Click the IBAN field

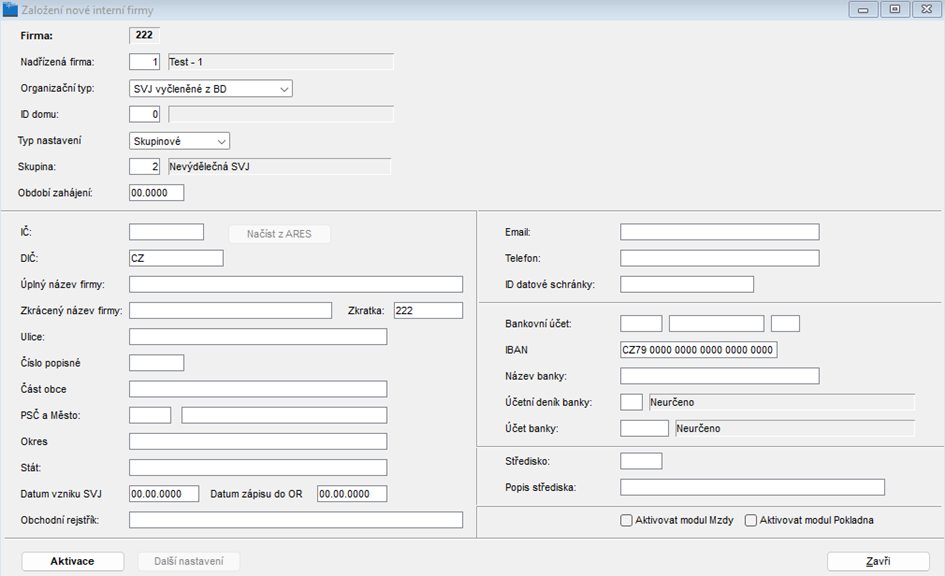pyautogui.click(x=699, y=350)
